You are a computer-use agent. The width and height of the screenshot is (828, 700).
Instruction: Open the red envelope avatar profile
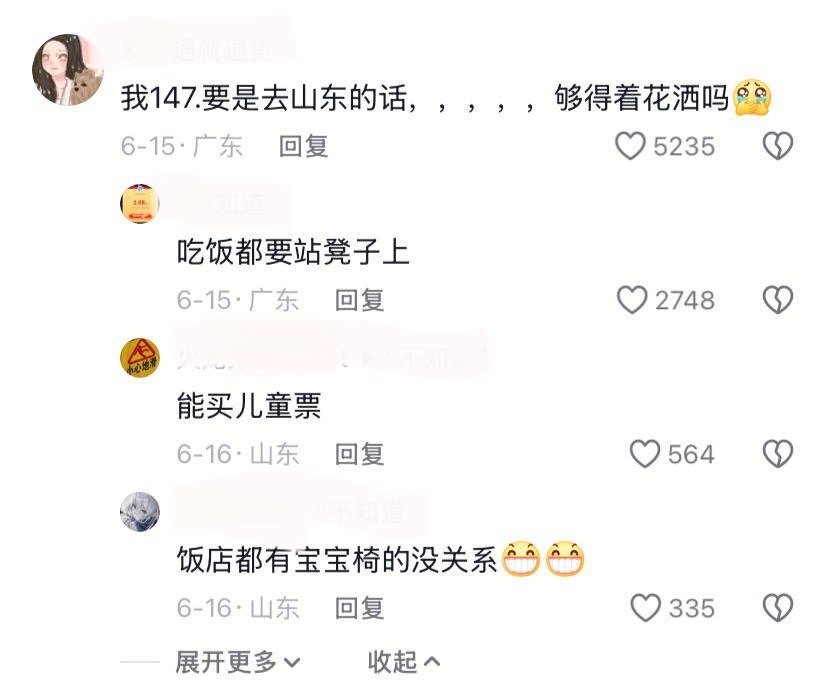point(140,203)
